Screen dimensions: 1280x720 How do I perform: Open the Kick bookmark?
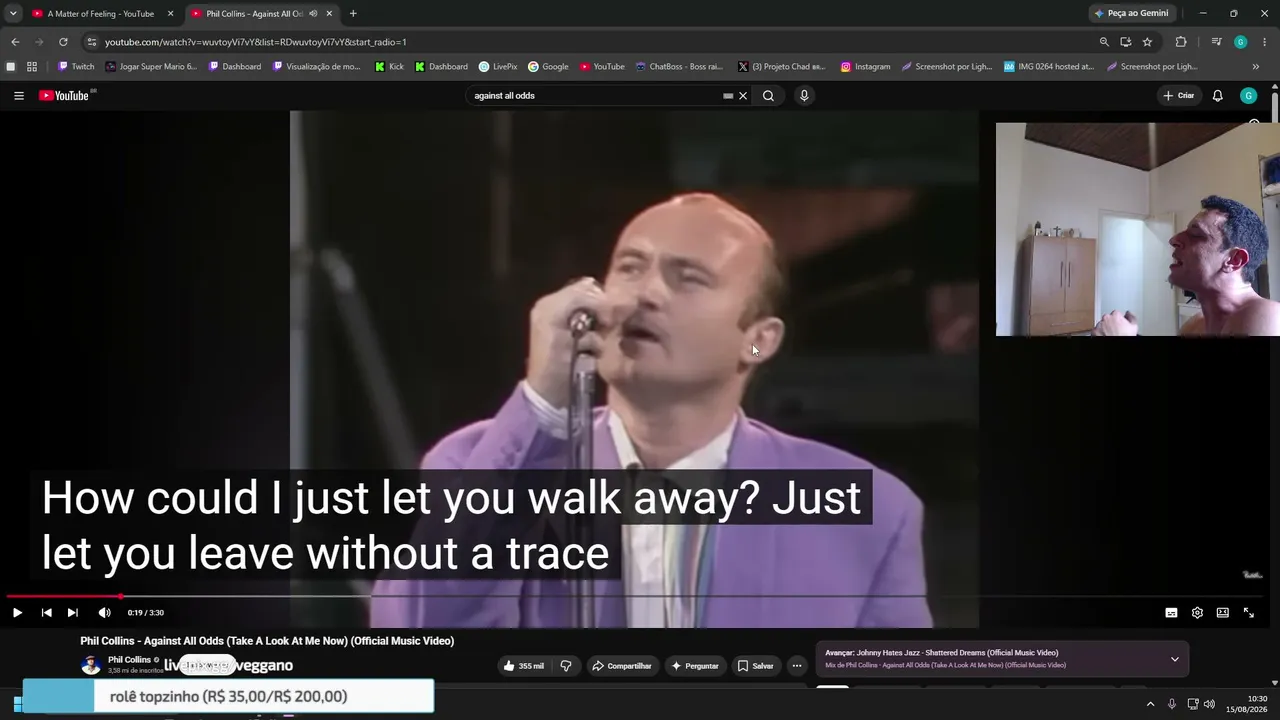click(x=389, y=67)
